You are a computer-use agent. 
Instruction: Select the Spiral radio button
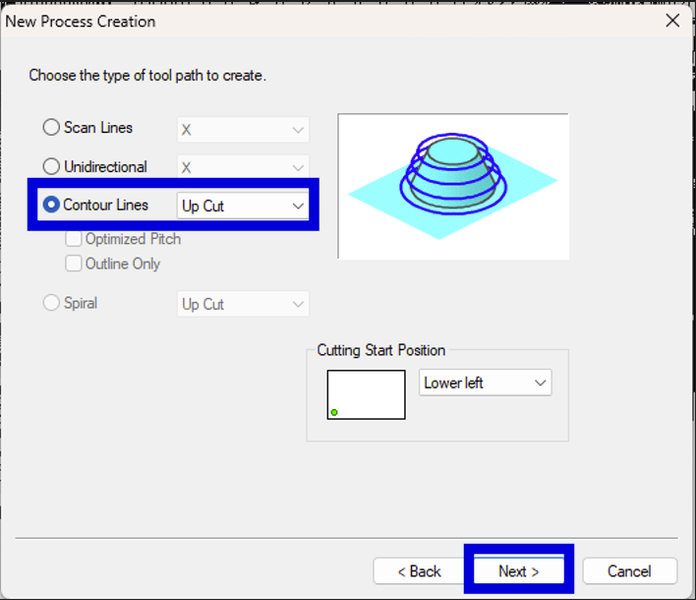51,303
